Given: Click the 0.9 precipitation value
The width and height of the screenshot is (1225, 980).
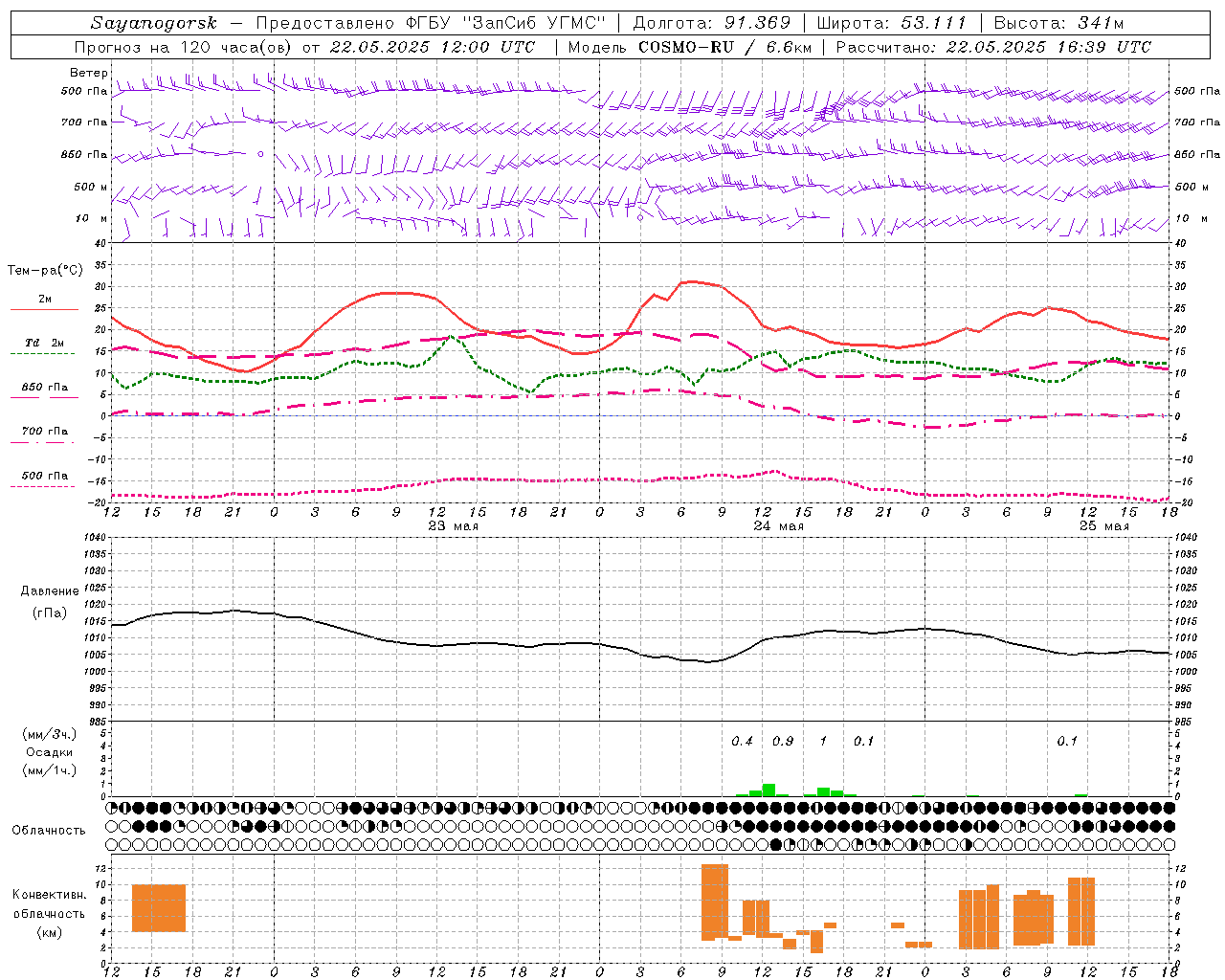Looking at the screenshot, I should pos(783,741).
